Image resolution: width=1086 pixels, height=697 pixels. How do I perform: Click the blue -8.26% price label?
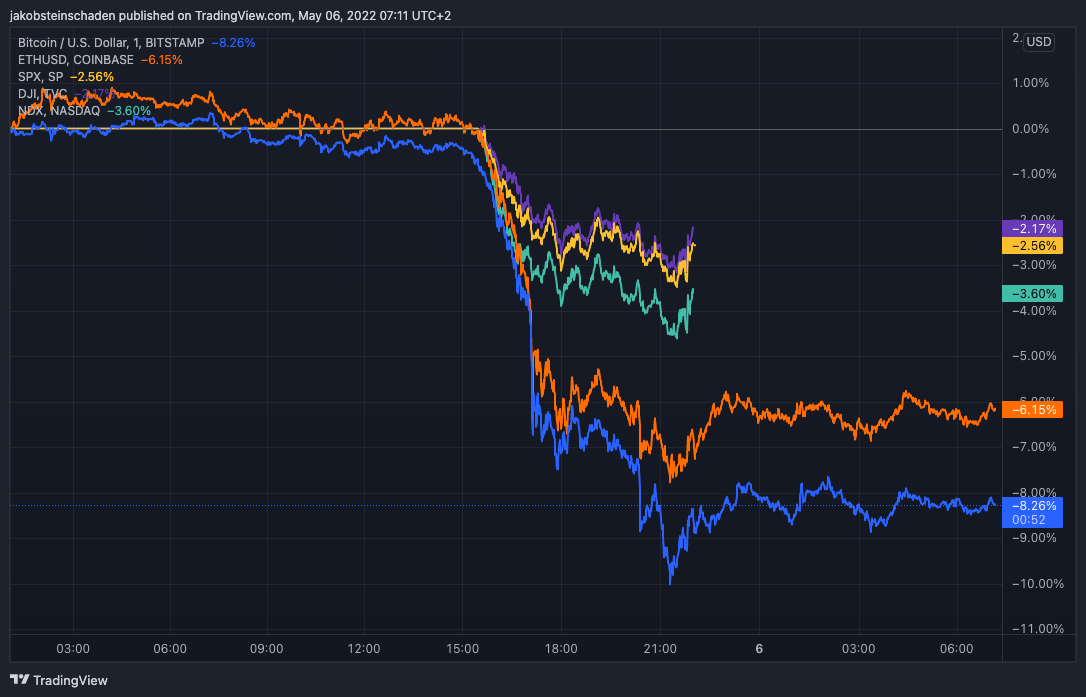tap(1029, 506)
